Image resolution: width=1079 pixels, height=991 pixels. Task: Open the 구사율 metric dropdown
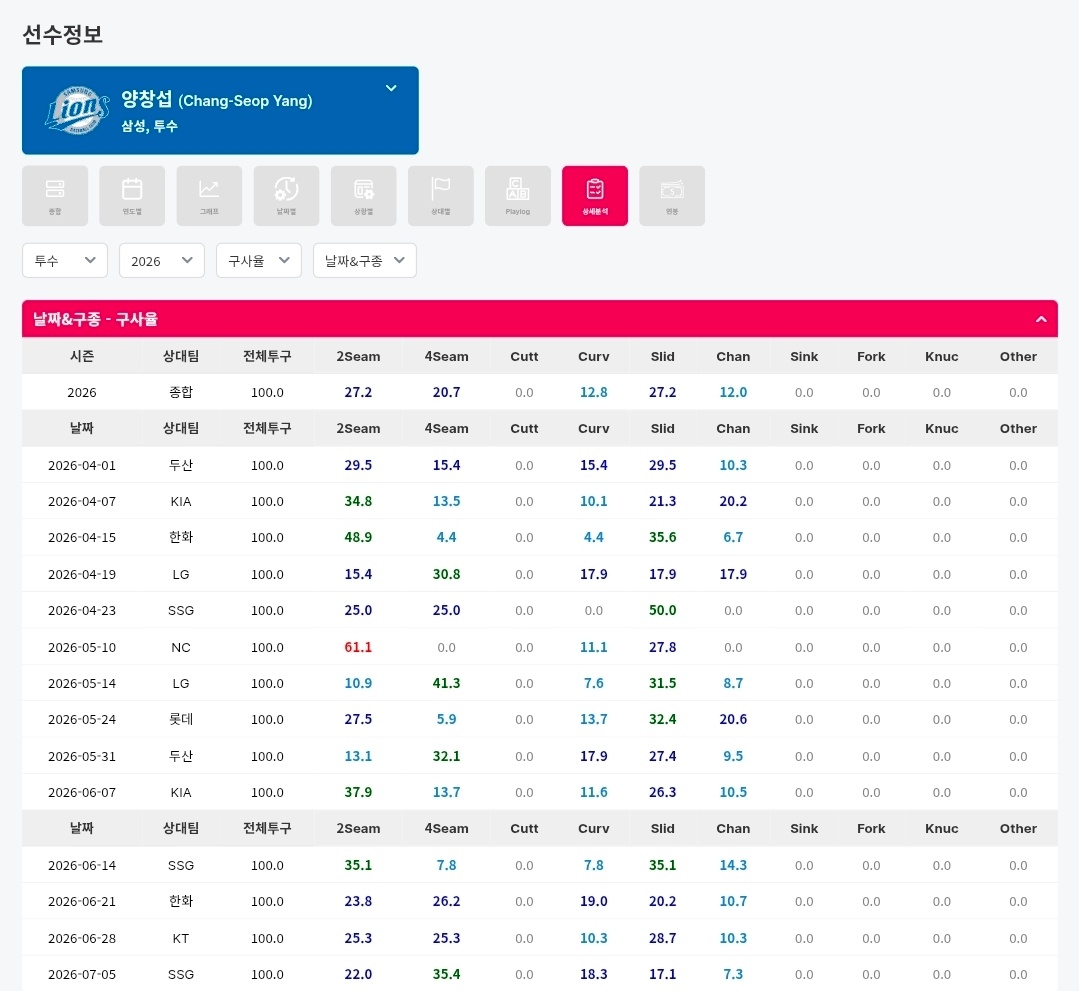point(259,260)
